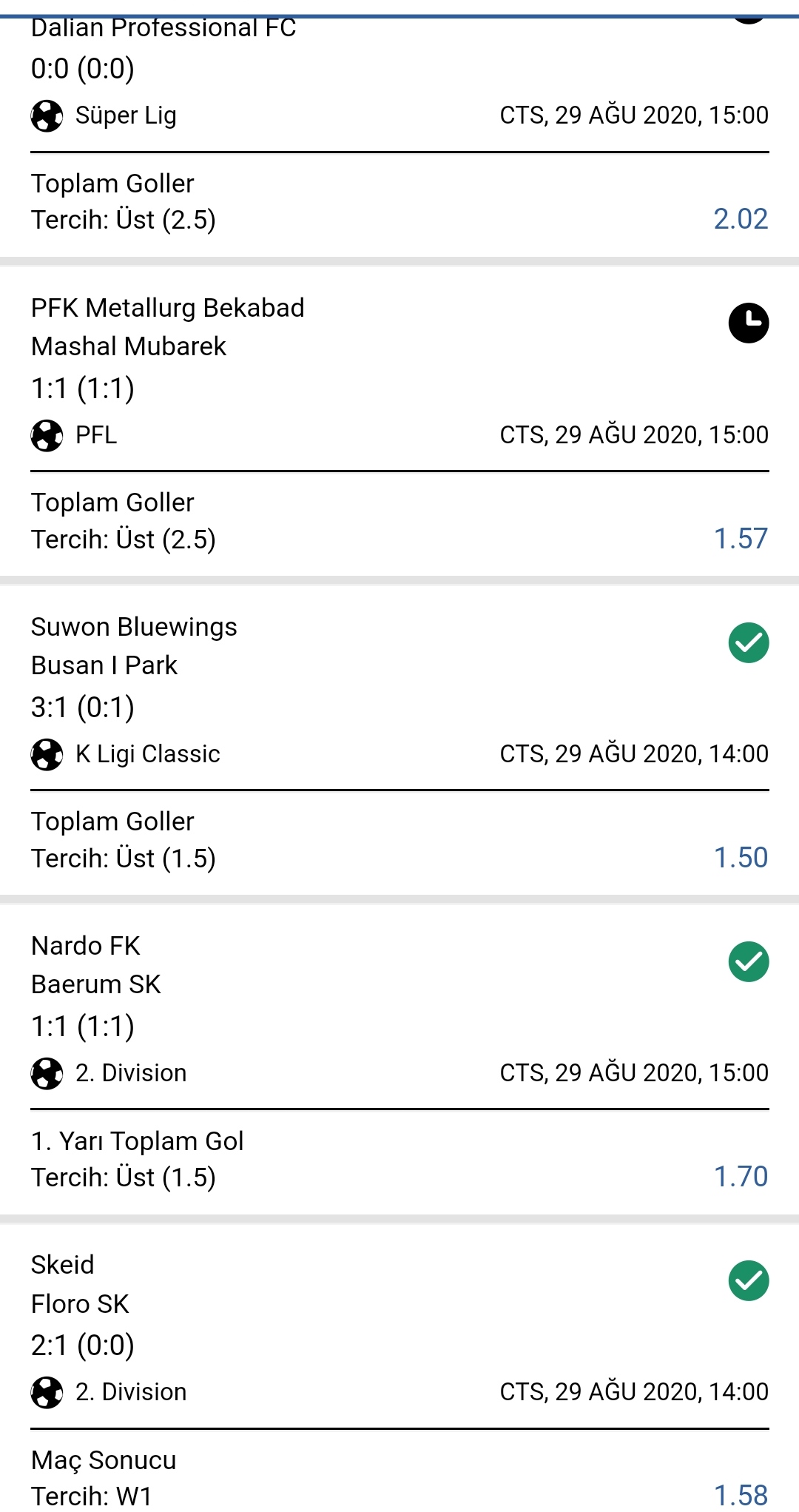This screenshot has width=799, height=1512.
Task: Open Suwon Bluewings match entry
Action: point(134,627)
